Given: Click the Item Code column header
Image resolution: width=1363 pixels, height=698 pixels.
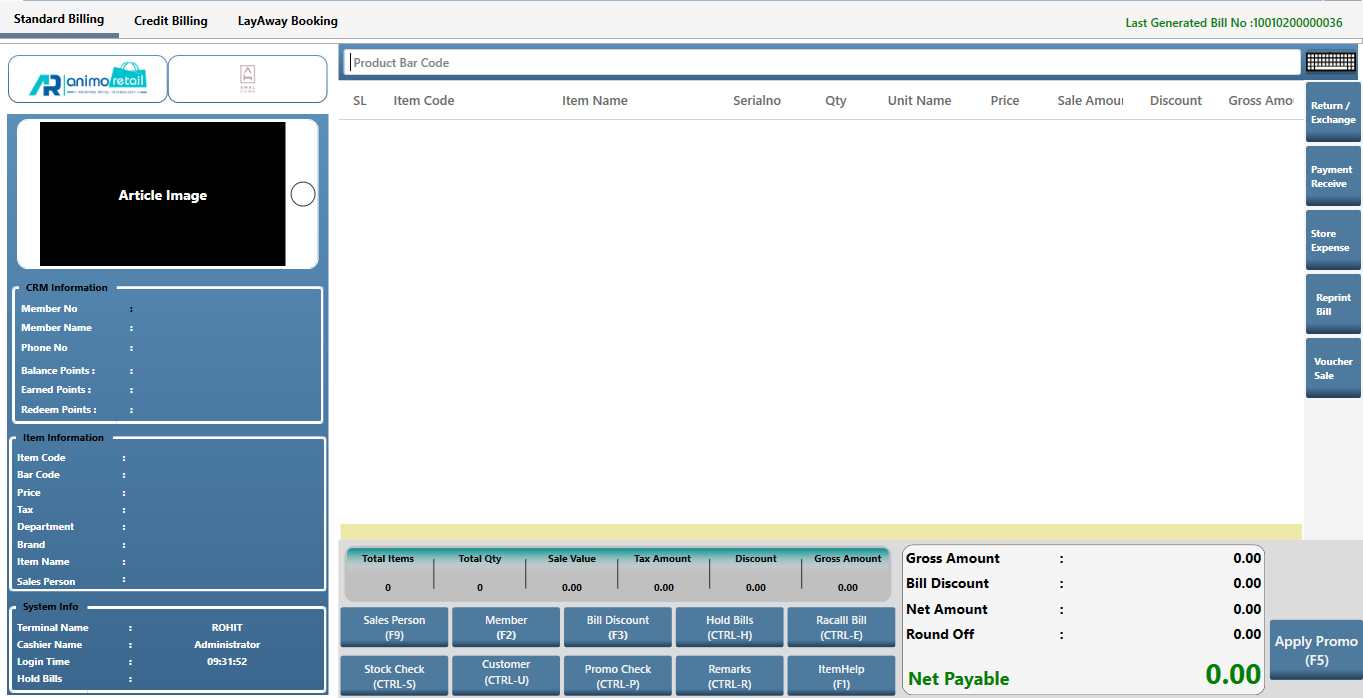Looking at the screenshot, I should (424, 100).
